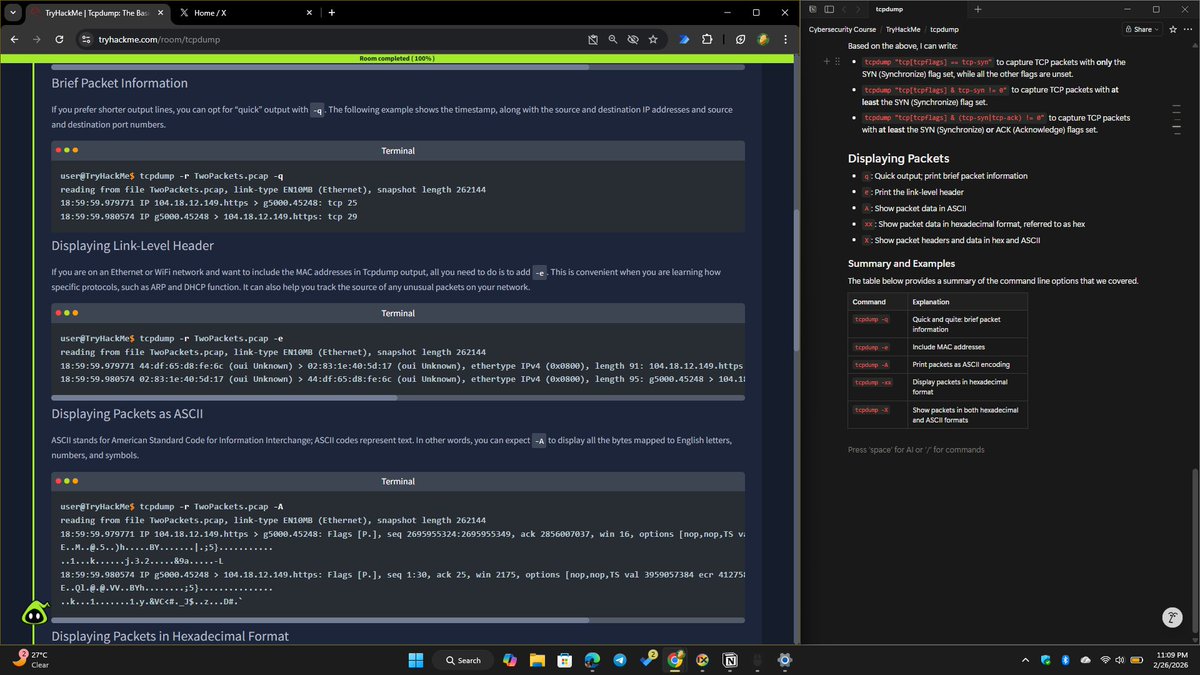The image size is (1200, 675).
Task: Click the link-level Terminal horizontal scrollbar
Action: pos(225,397)
